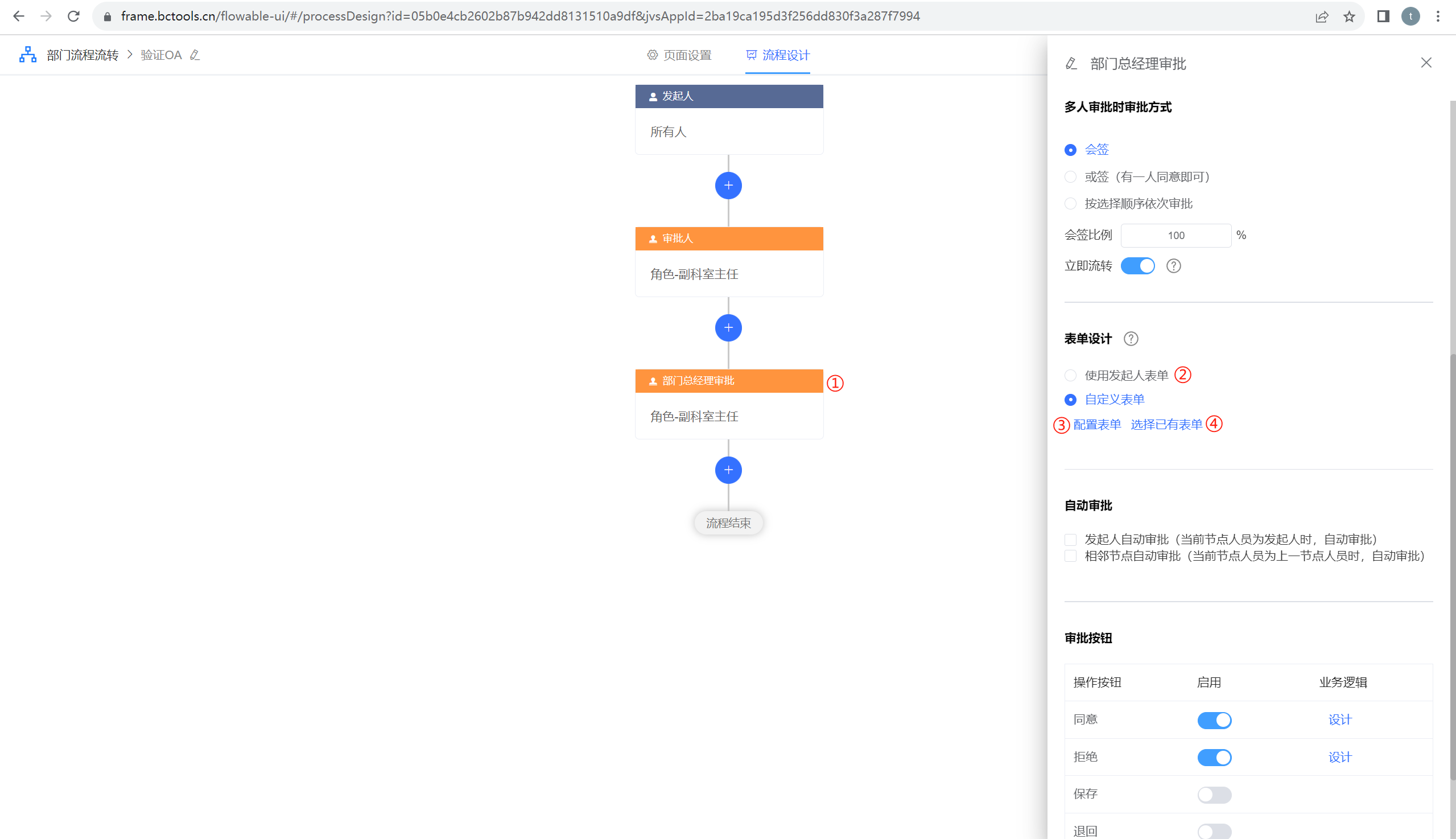The image size is (1456, 839).
Task: Click the 选择已有表单 link
Action: (1166, 425)
